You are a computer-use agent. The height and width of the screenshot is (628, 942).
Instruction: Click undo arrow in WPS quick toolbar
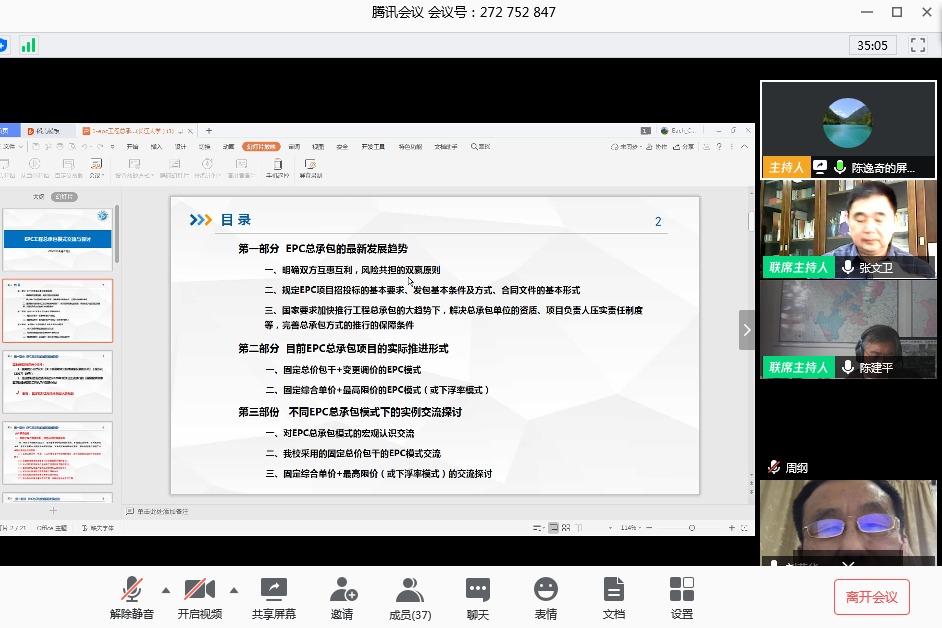(84, 147)
